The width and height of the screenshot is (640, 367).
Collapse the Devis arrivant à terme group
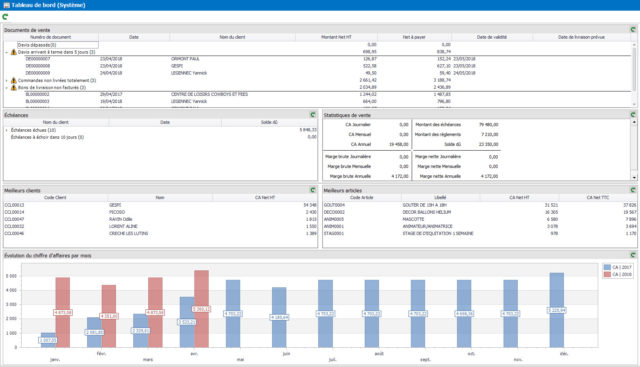point(7,52)
